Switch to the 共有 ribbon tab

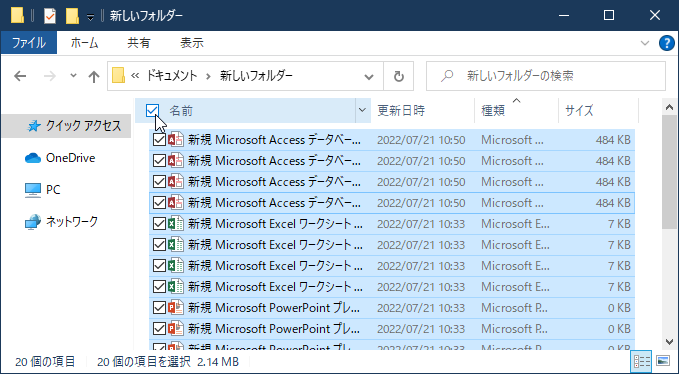[x=139, y=43]
